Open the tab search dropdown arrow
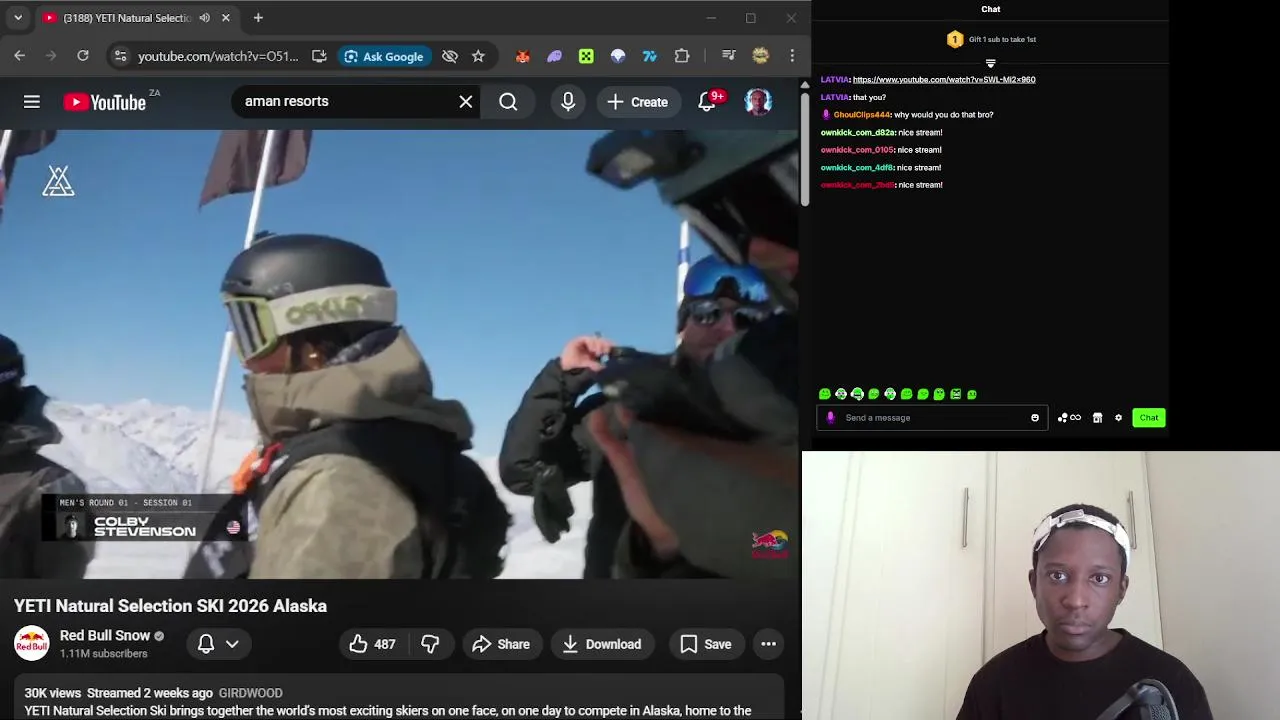 [17, 18]
